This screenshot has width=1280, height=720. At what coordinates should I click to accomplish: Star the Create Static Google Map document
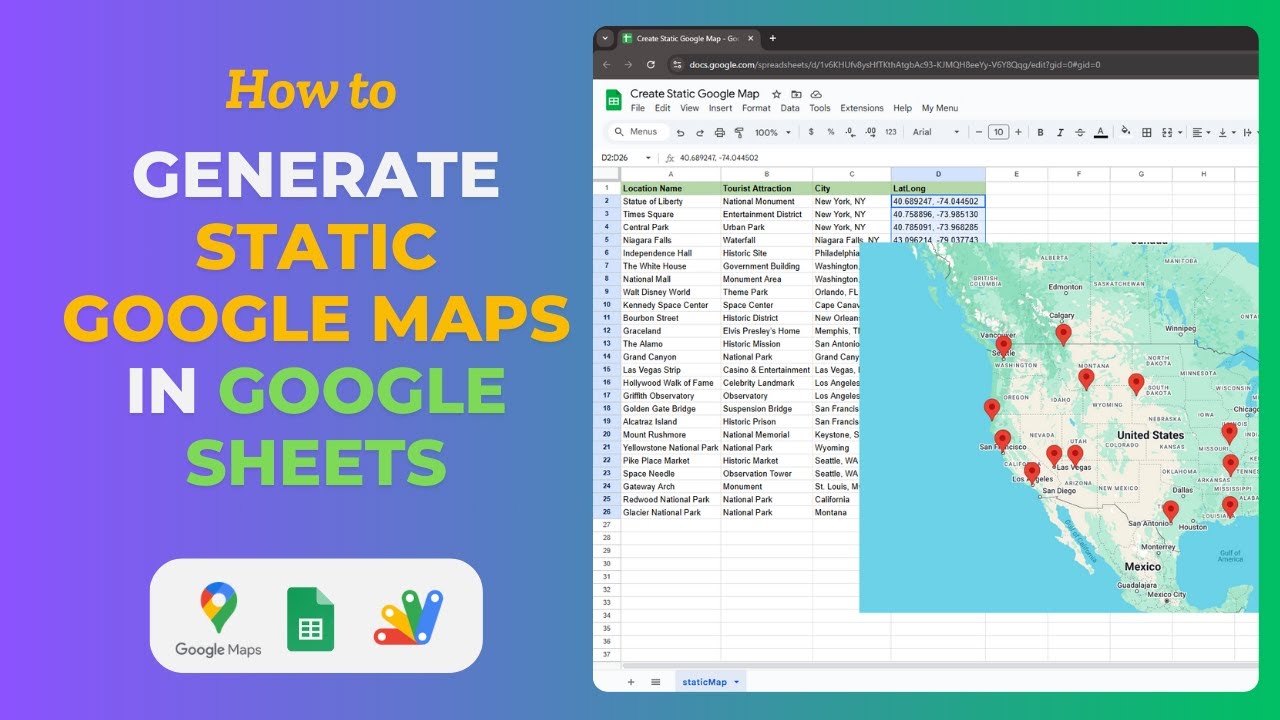coord(776,94)
